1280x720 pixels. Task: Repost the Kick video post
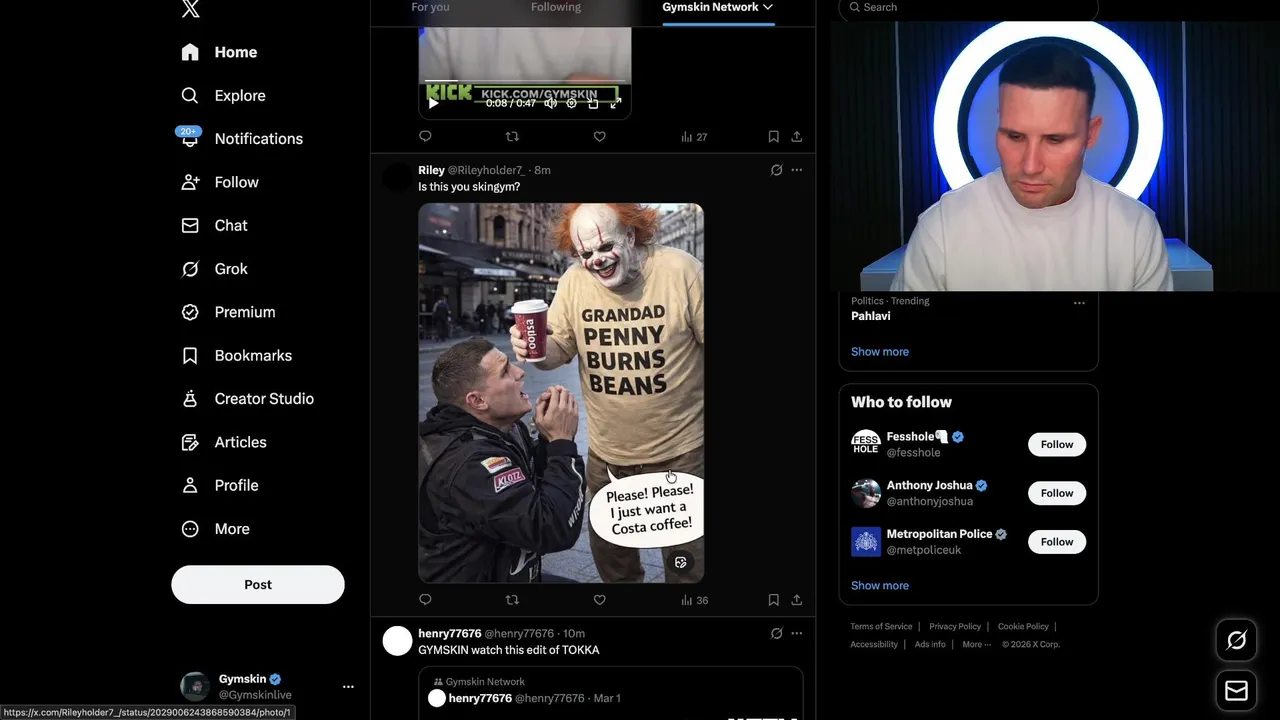click(x=512, y=137)
